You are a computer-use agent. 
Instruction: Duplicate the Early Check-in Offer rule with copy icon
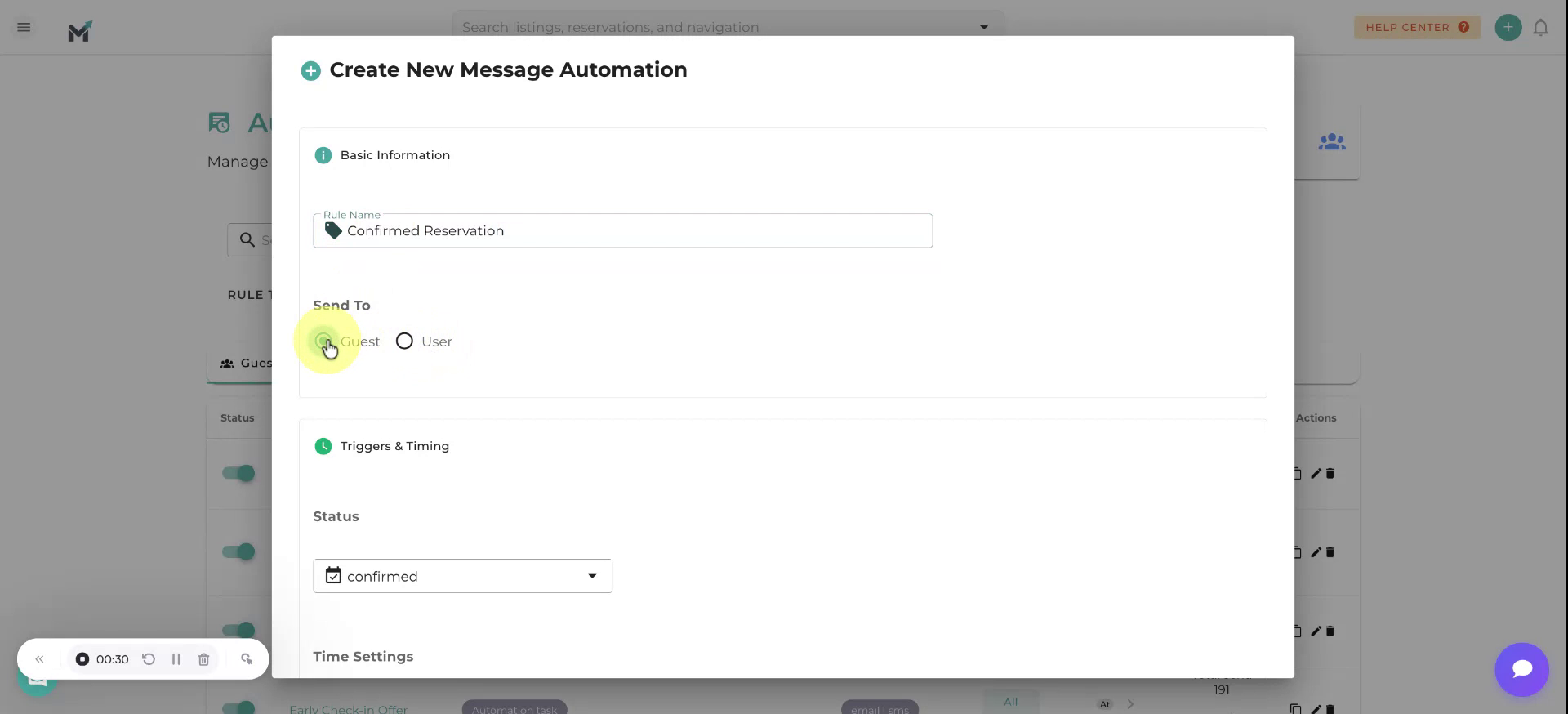click(x=1296, y=708)
